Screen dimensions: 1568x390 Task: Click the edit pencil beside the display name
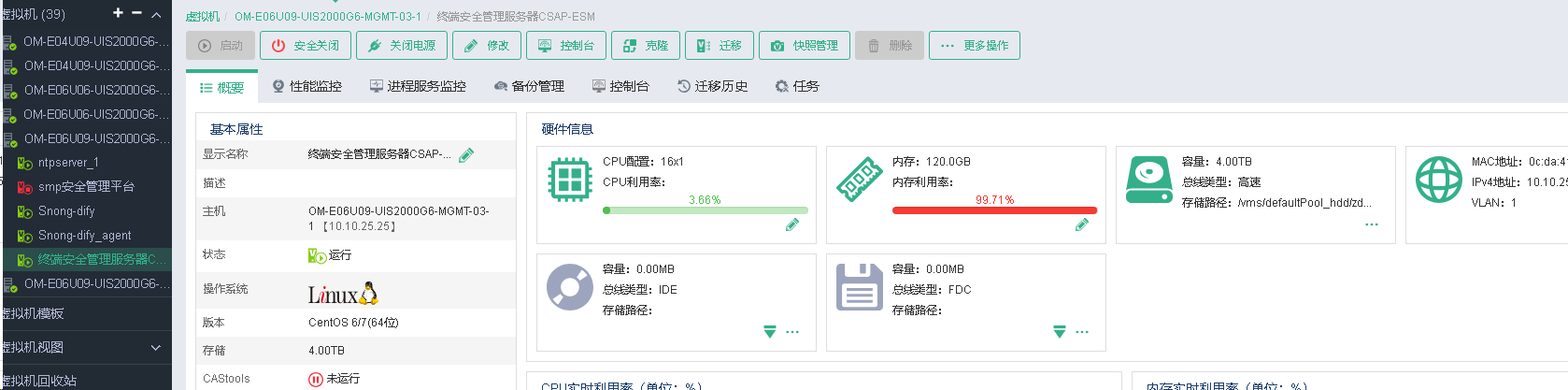point(466,154)
